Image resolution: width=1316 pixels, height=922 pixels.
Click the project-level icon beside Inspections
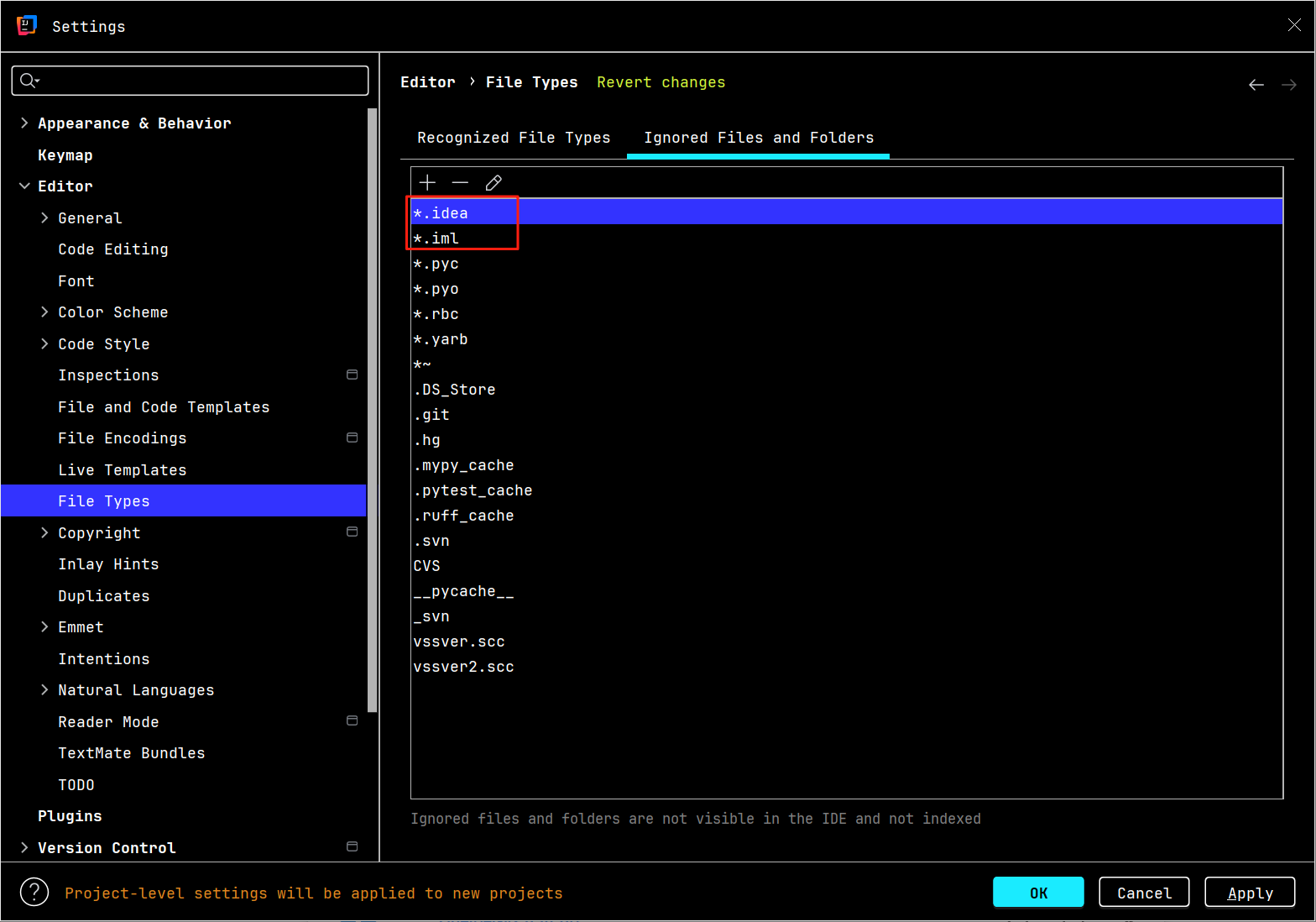coord(352,375)
